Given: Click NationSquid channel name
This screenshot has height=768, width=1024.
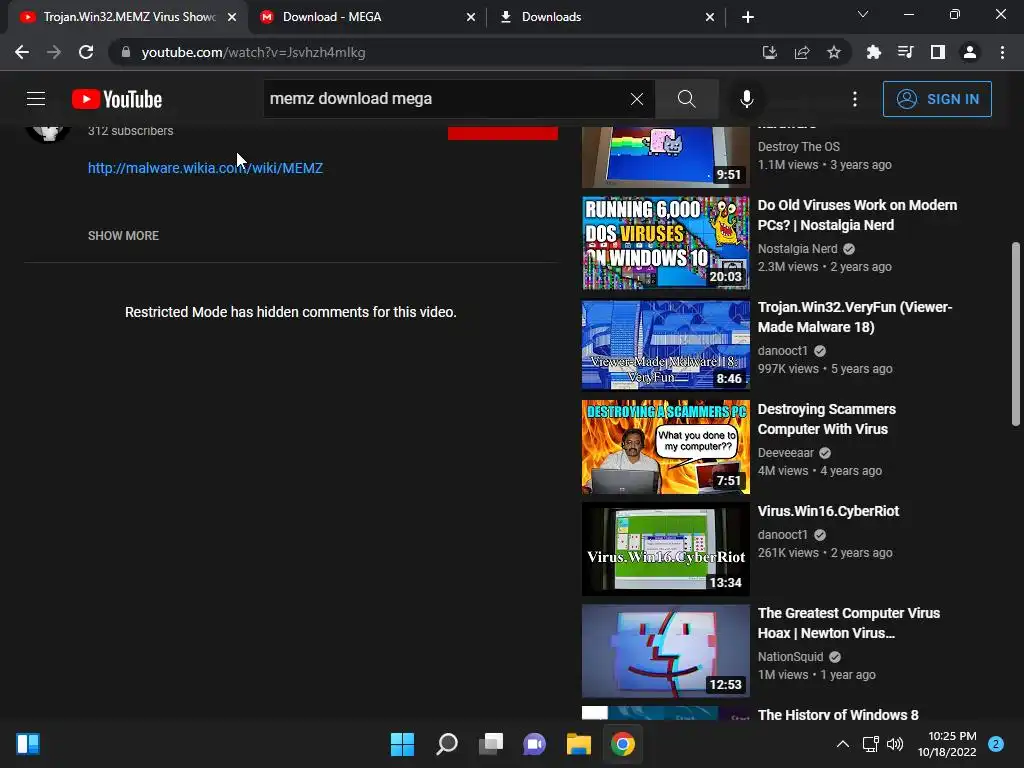Looking at the screenshot, I should pos(790,657).
